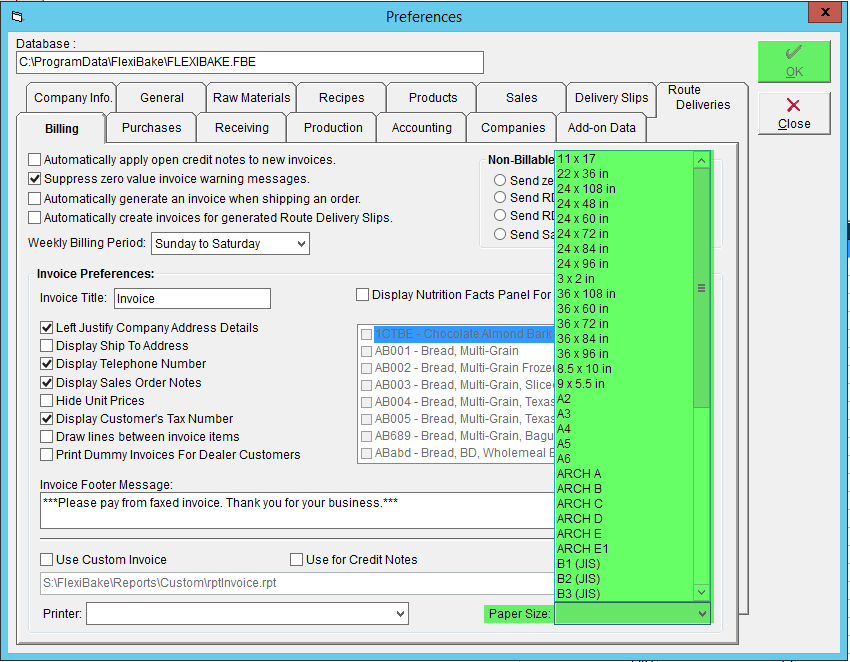850x662 pixels.
Task: Check Use for Credit Notes
Action: [297, 560]
